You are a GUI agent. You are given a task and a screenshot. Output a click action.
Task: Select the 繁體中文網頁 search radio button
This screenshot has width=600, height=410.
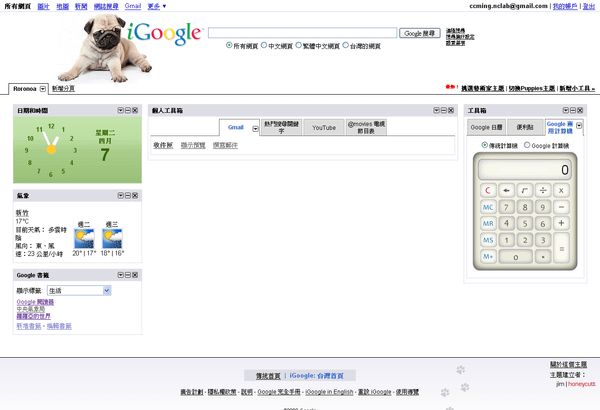tap(298, 45)
